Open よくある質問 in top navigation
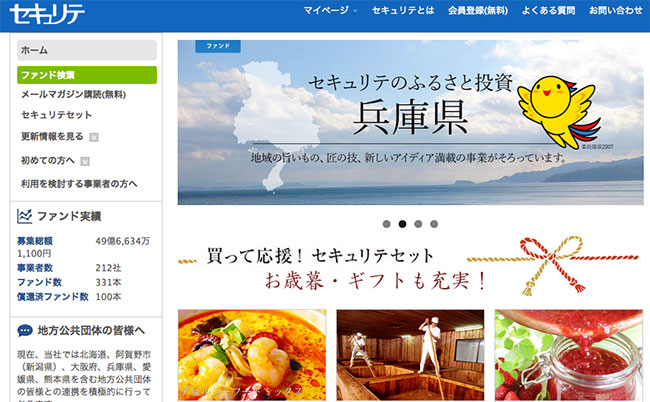The height and width of the screenshot is (402, 650). point(548,10)
